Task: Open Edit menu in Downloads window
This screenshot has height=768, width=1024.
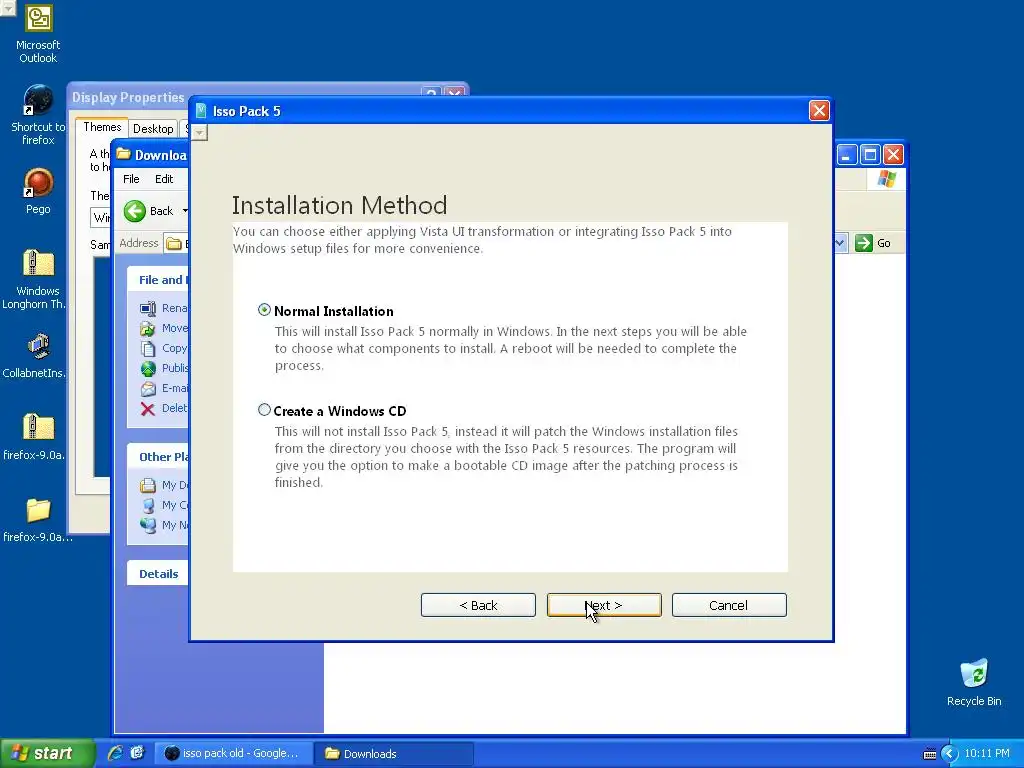Action: pyautogui.click(x=164, y=179)
